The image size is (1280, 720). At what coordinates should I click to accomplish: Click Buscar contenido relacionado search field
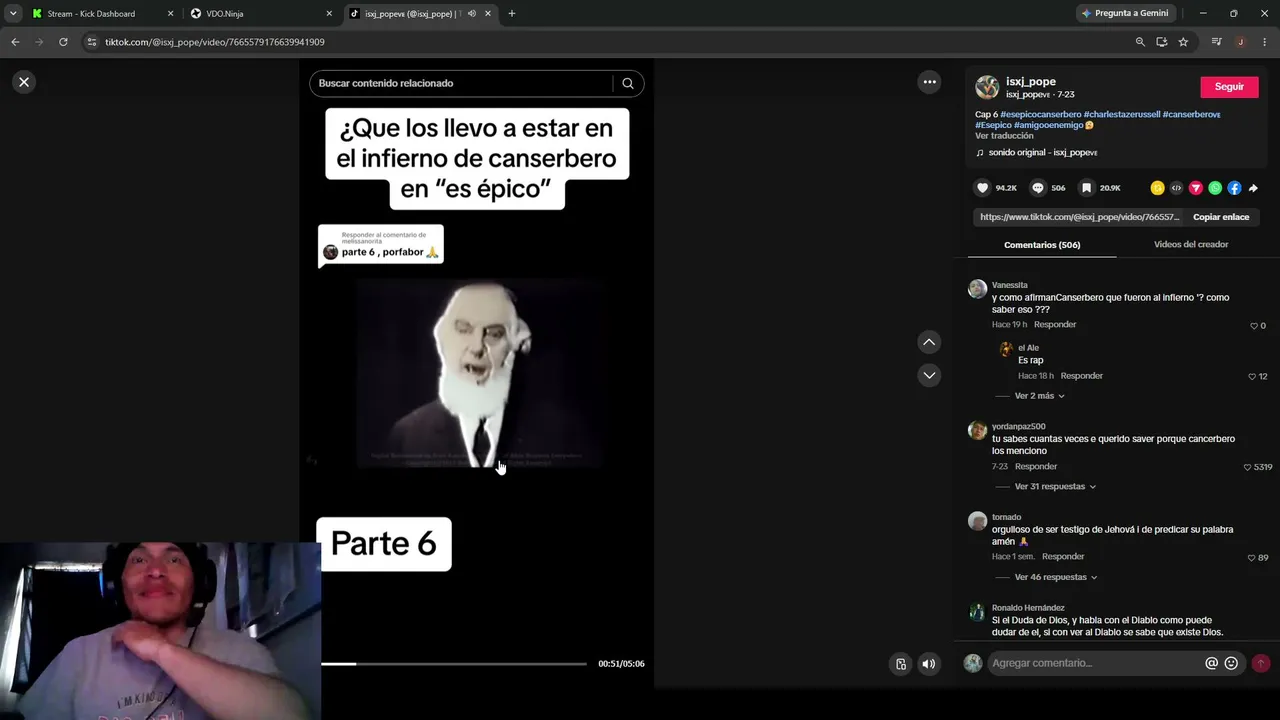(462, 83)
